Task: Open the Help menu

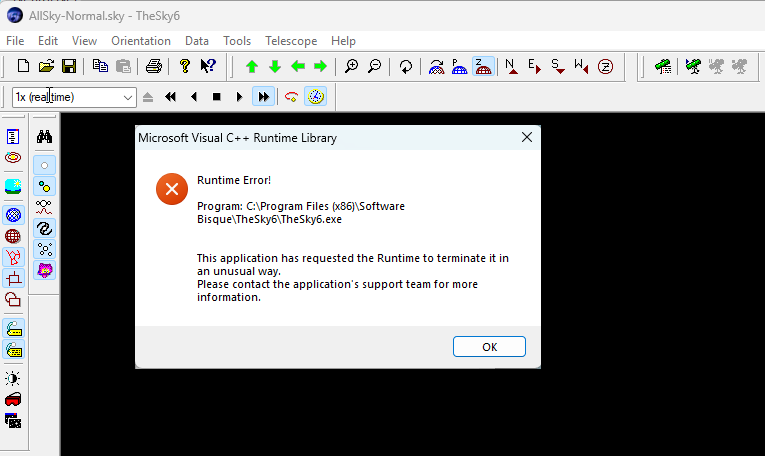Action: point(343,41)
